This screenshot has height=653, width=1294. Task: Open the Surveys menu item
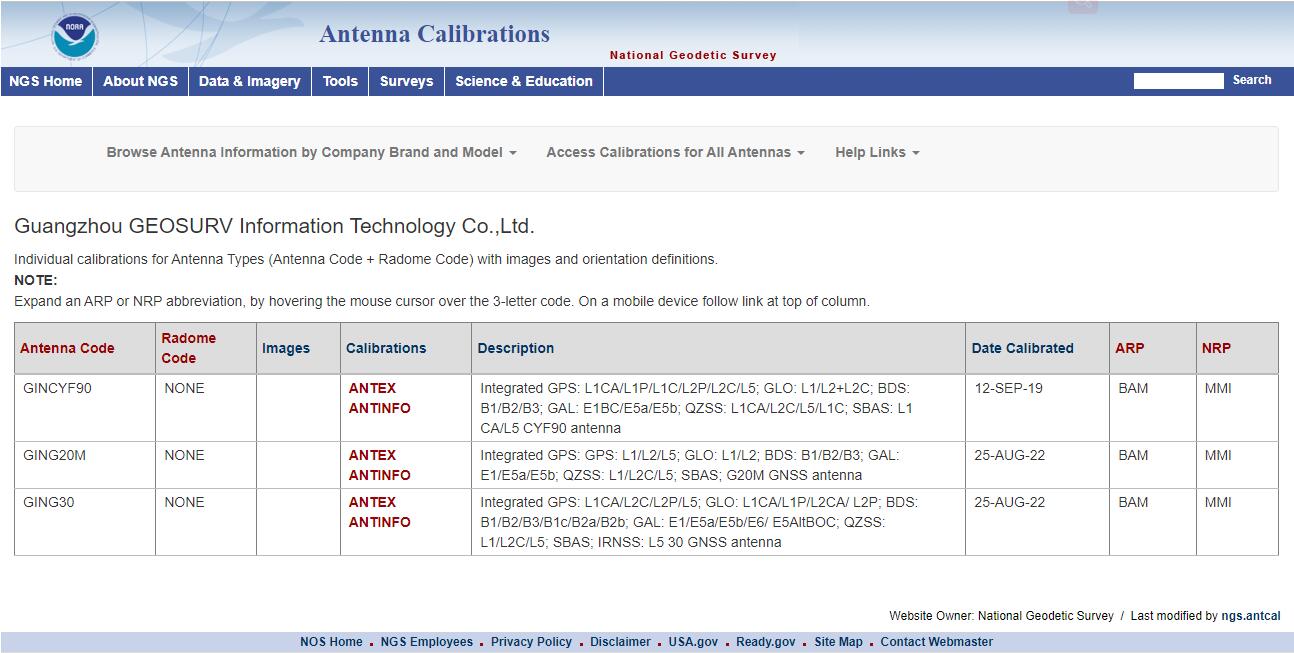[407, 81]
